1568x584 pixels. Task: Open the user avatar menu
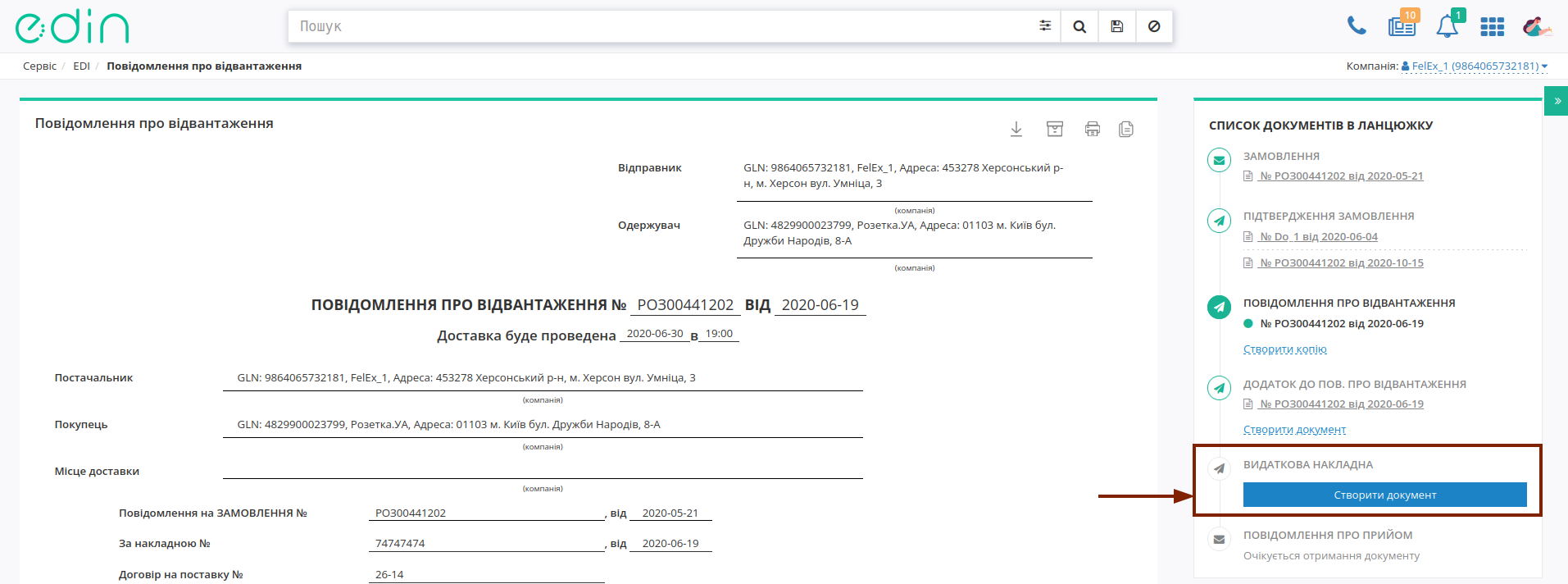[x=1536, y=27]
